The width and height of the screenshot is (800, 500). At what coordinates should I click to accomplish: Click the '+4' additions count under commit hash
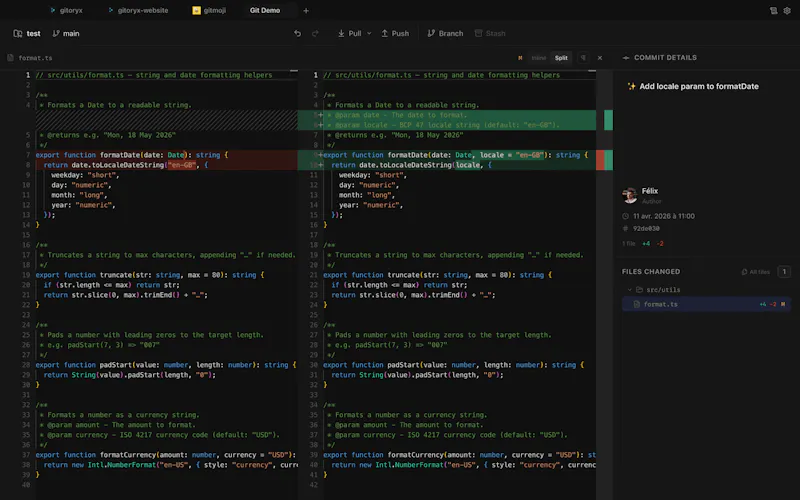(646, 243)
